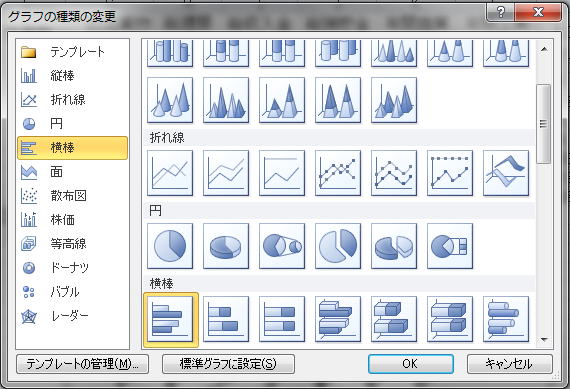Select the exploded pie chart icon
This screenshot has width=570, height=389.
(338, 246)
